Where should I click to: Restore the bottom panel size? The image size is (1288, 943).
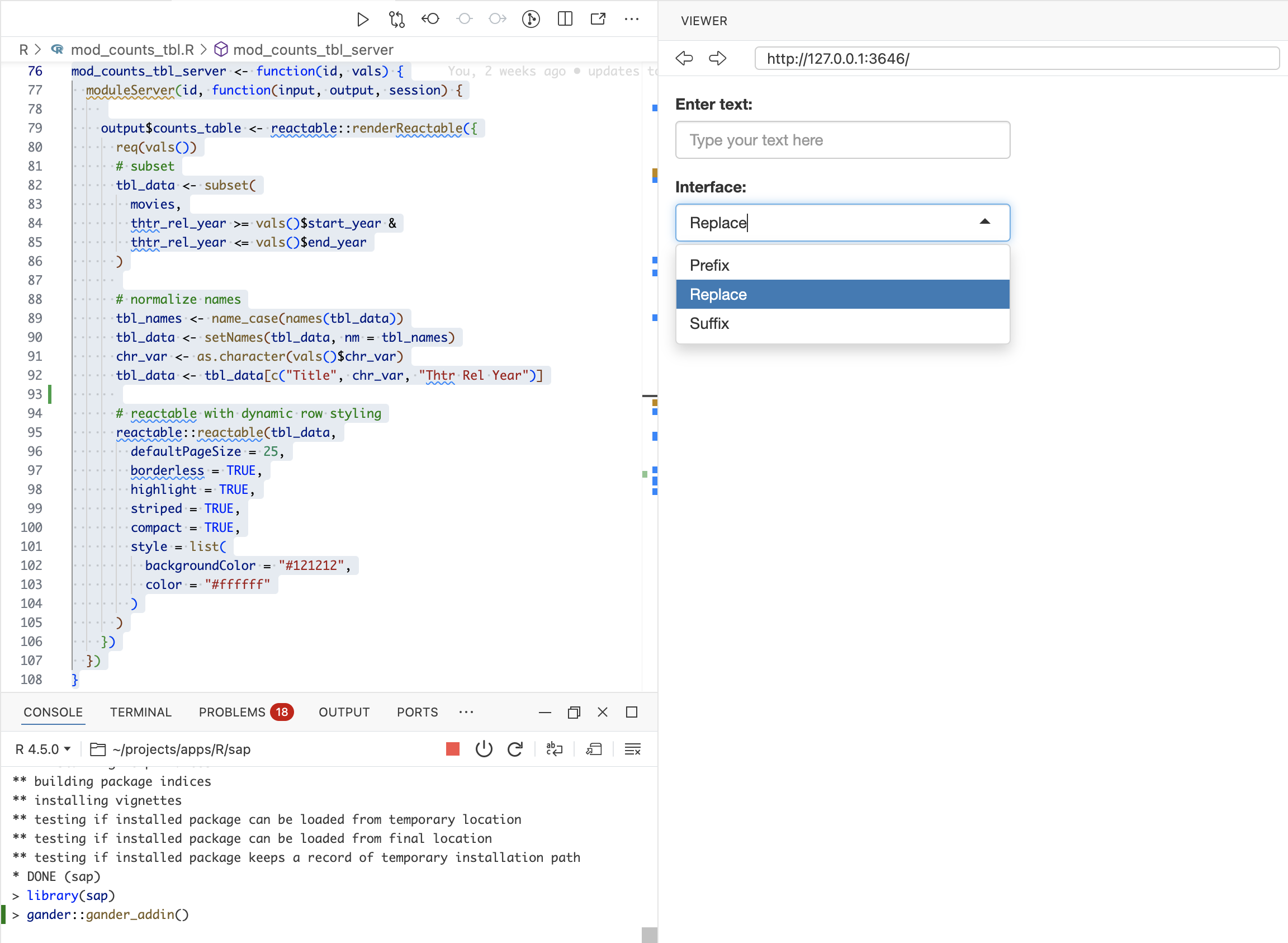tap(574, 712)
